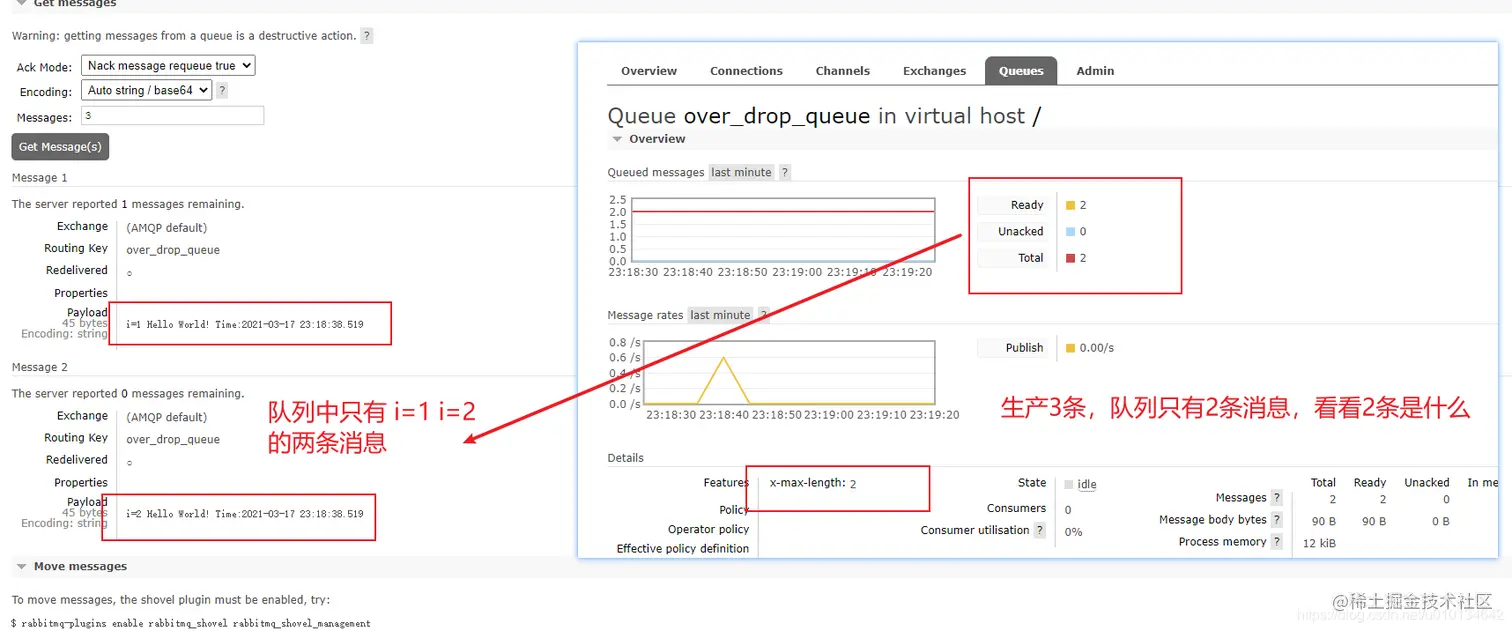Screen dimensions: 1512x631
Task: Click 'Consumers' label in Details
Action: coord(1016,508)
